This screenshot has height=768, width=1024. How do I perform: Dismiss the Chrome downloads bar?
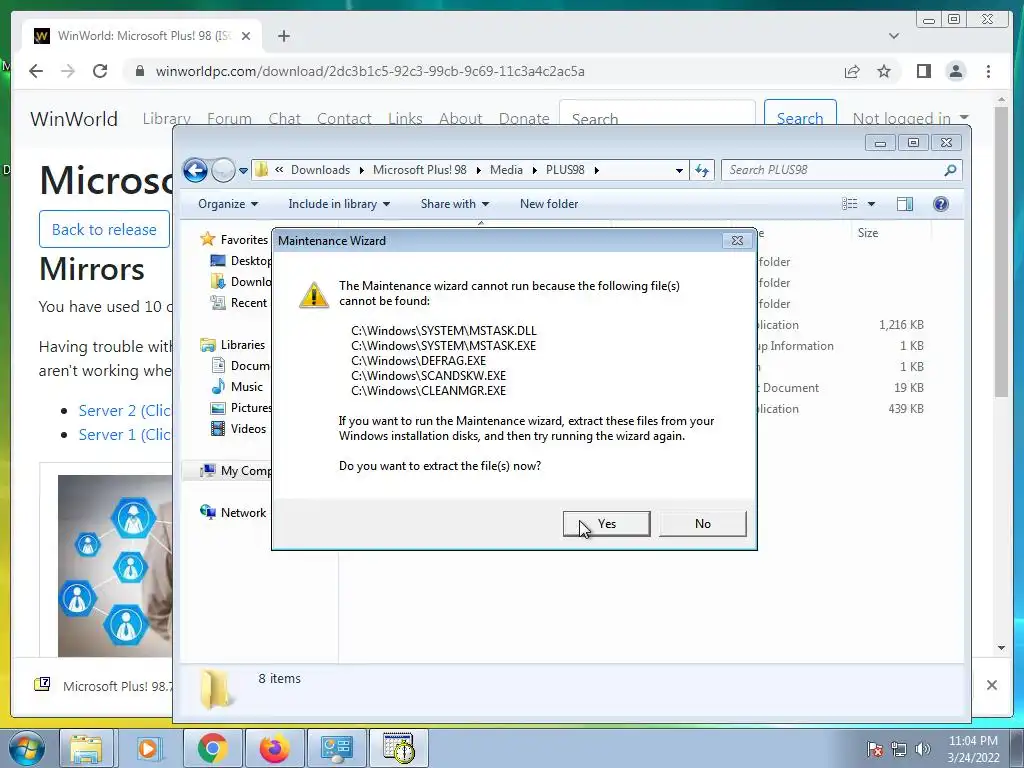click(x=991, y=685)
